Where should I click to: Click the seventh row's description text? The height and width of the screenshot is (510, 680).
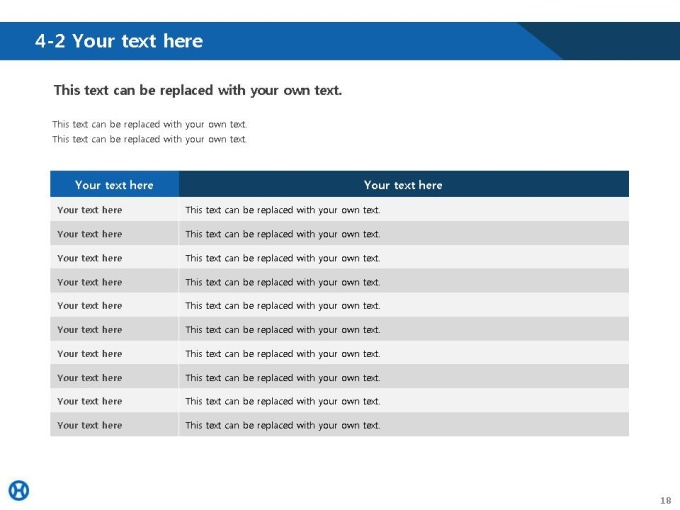pos(283,354)
